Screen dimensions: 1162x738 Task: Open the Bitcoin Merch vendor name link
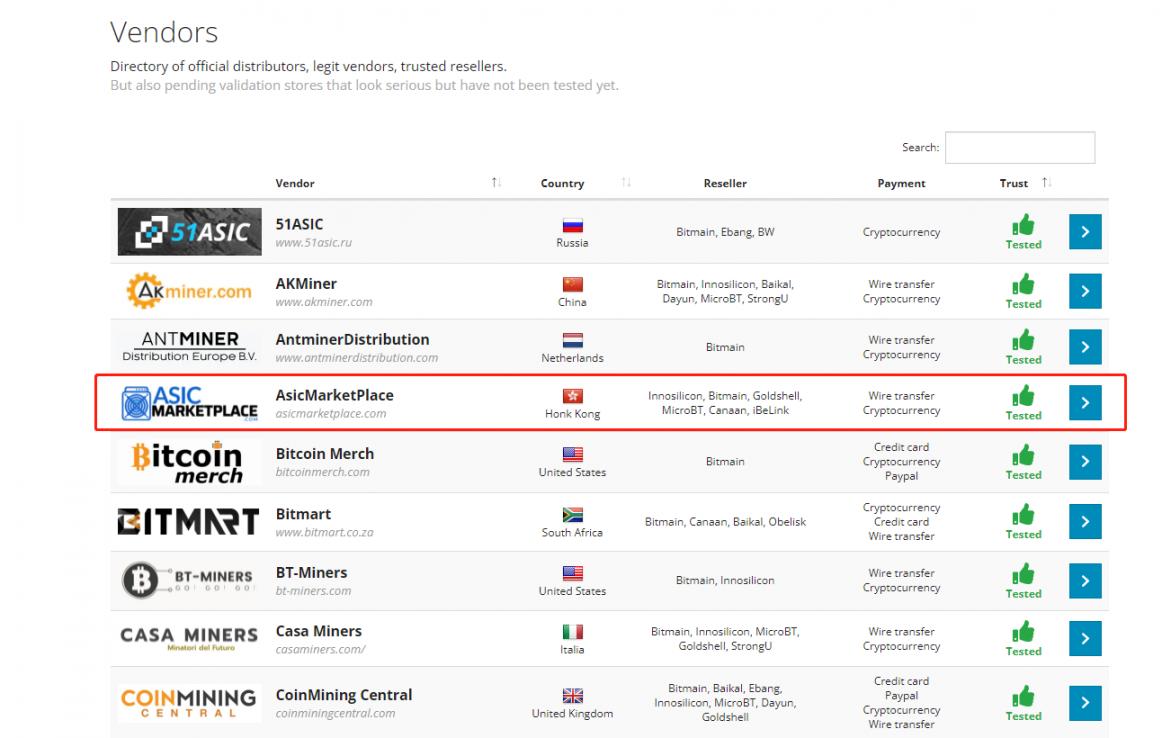point(324,454)
